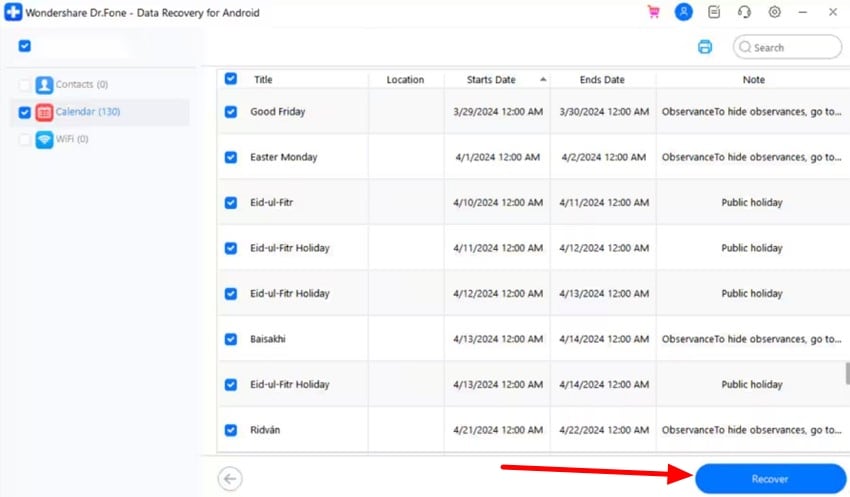Select the Easter Monday title

coord(284,157)
